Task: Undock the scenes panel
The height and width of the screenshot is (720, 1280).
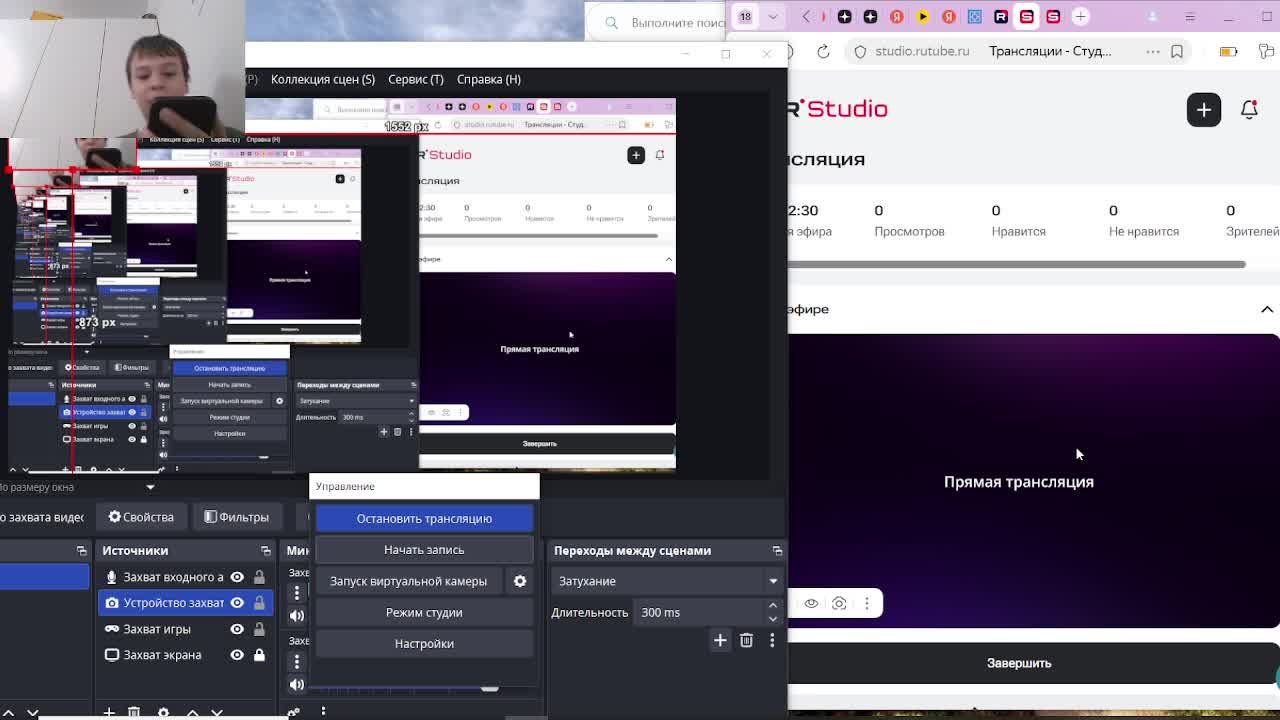Action: pos(81,551)
